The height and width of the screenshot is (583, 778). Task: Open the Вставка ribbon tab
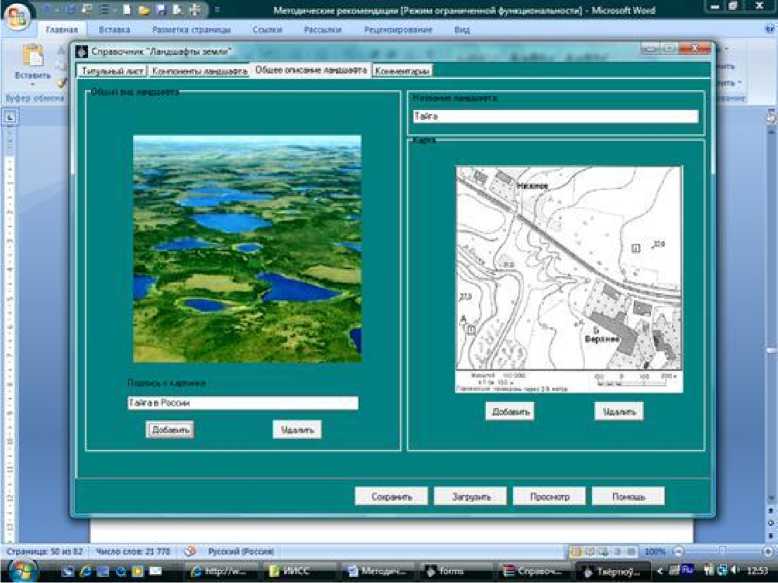click(114, 30)
